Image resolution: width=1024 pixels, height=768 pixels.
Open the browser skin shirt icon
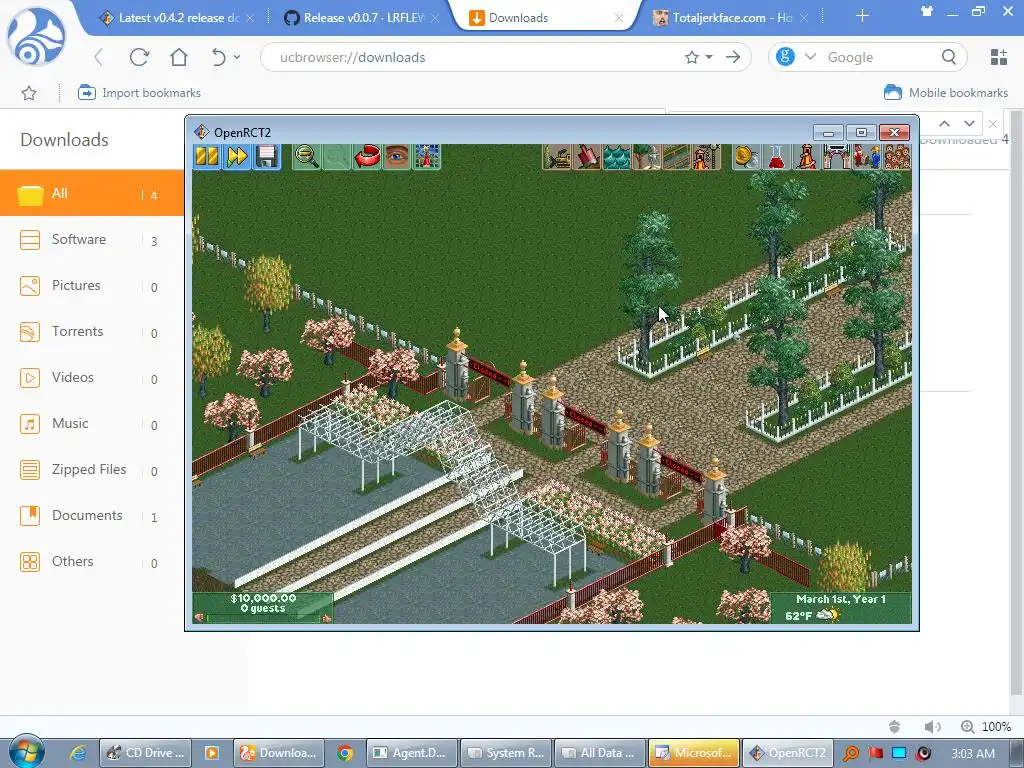coord(926,11)
